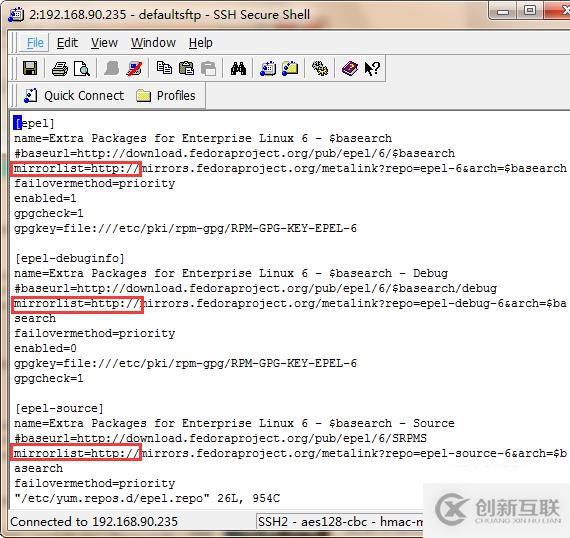Click the Disconnect toolbar icon
The height and width of the screenshot is (538, 570).
134,68
